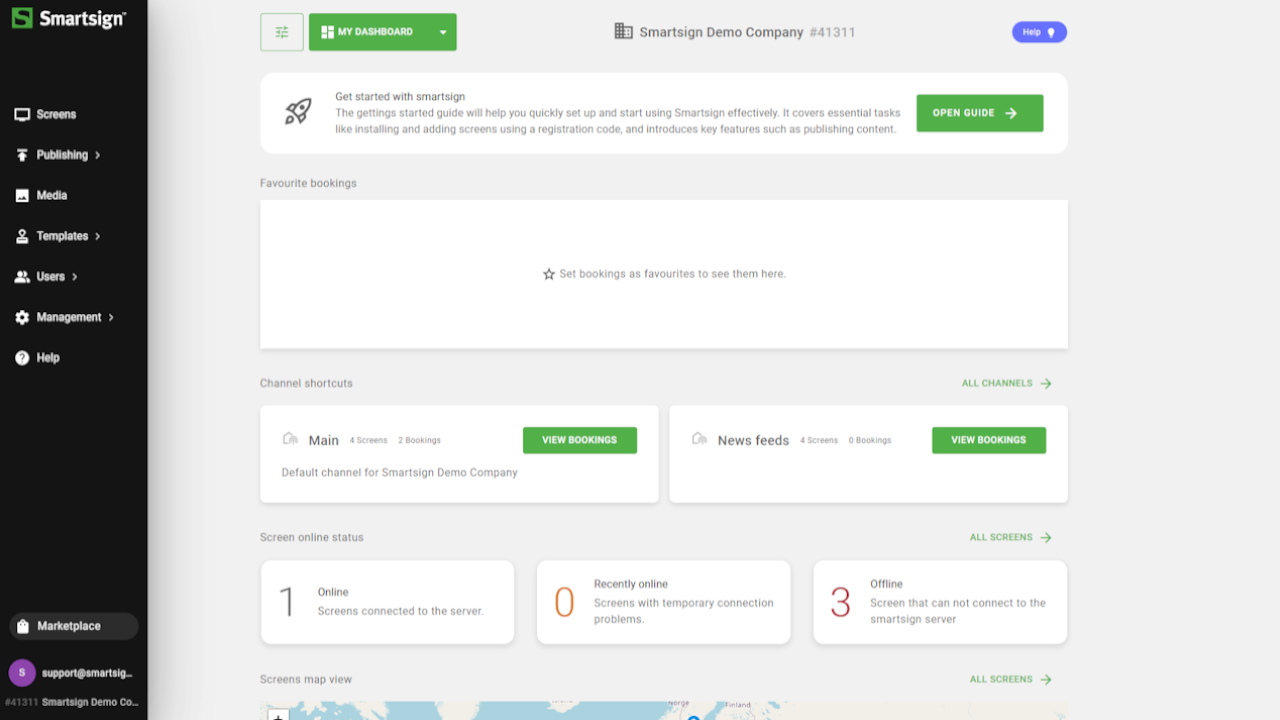
Task: Go to Media in the sidebar
Action: [x=52, y=196]
